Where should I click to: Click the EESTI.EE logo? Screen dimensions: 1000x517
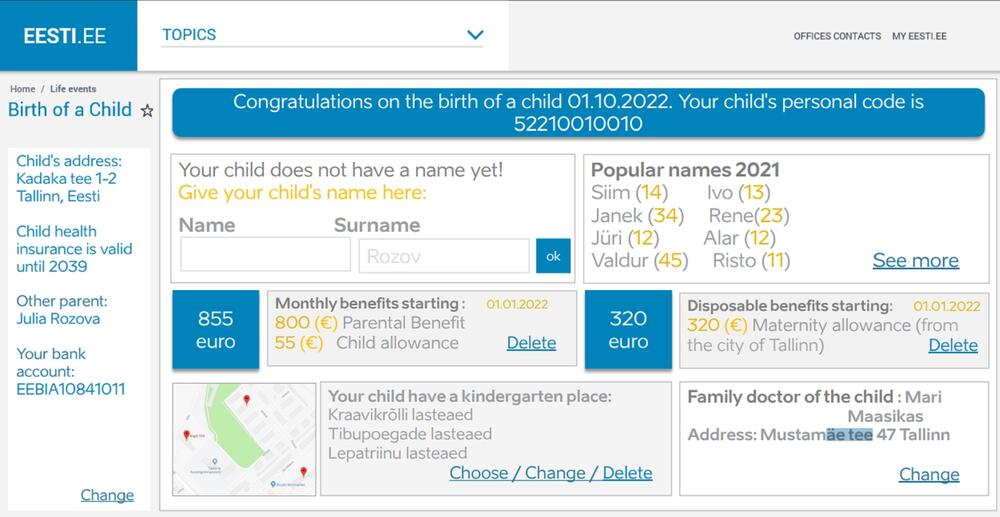[65, 36]
